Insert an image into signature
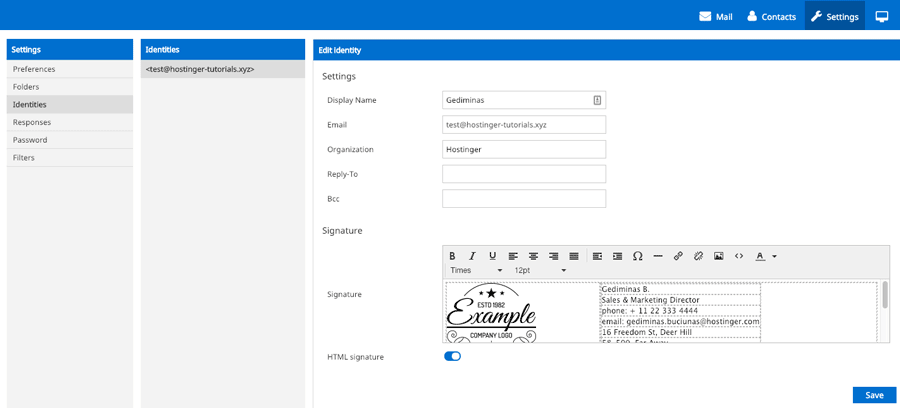 tap(719, 256)
